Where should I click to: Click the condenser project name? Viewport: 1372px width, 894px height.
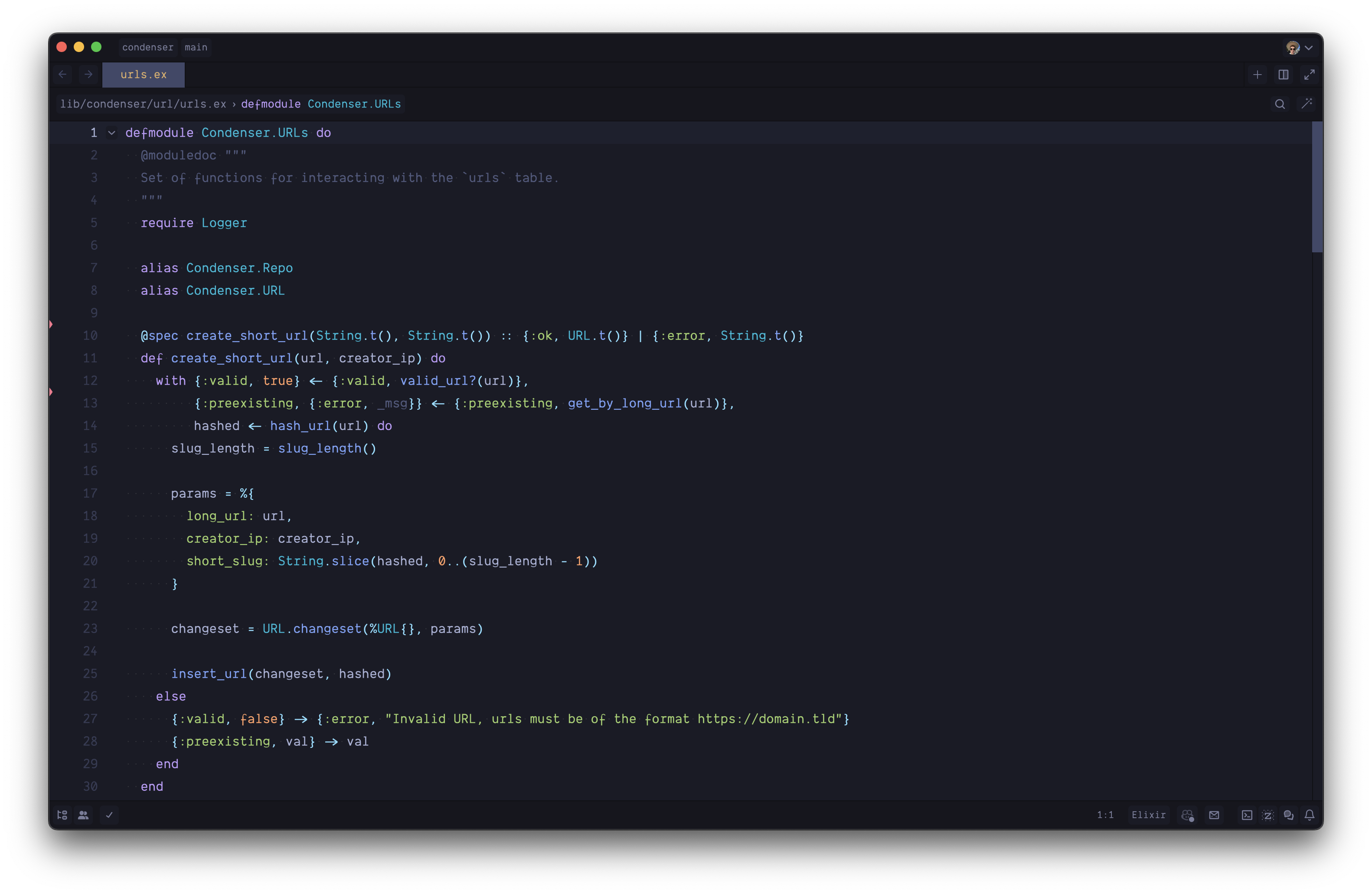(x=147, y=47)
